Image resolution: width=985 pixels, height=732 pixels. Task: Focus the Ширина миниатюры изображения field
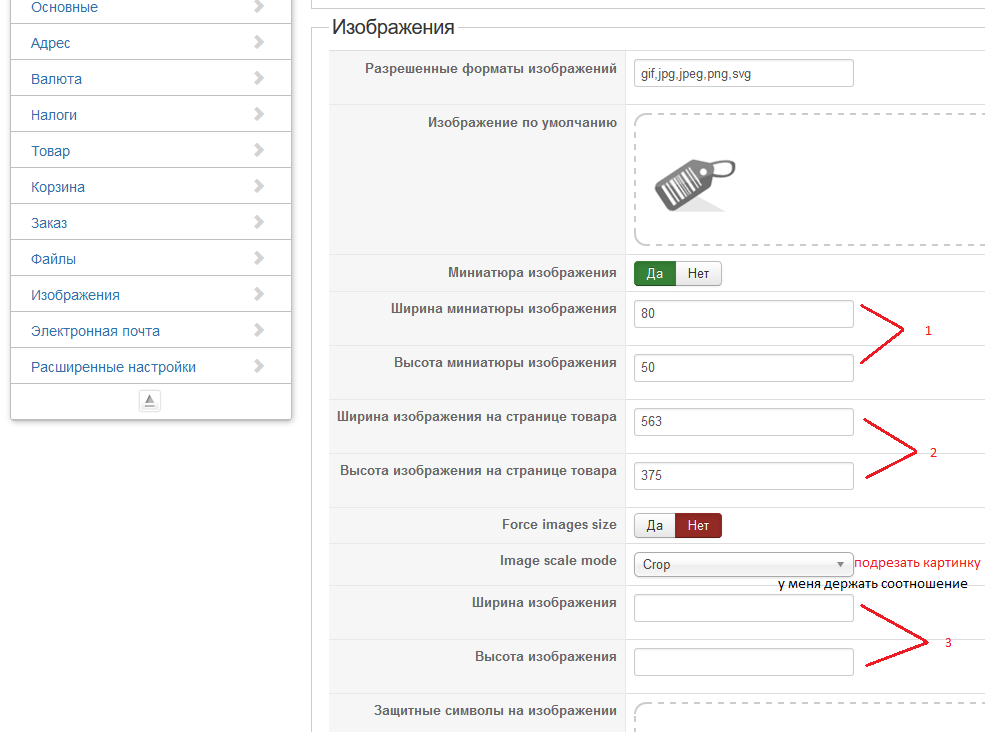pos(743,314)
